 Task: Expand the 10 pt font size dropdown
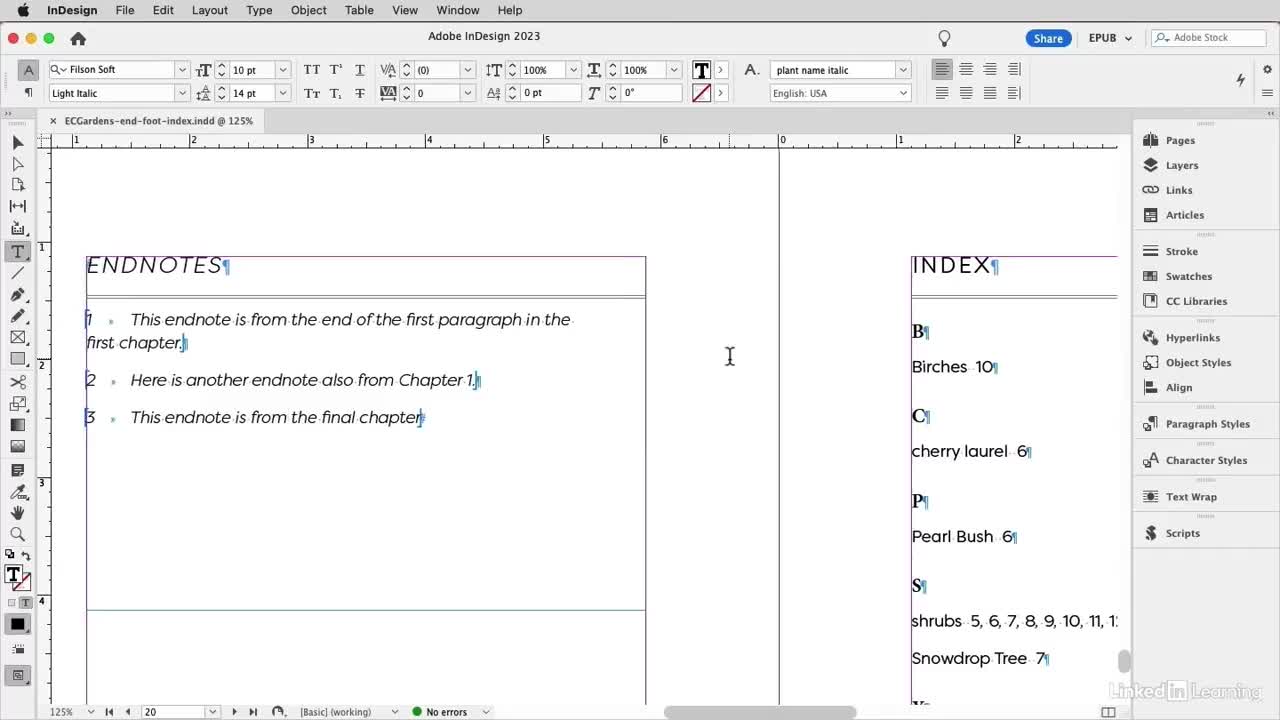tap(283, 70)
